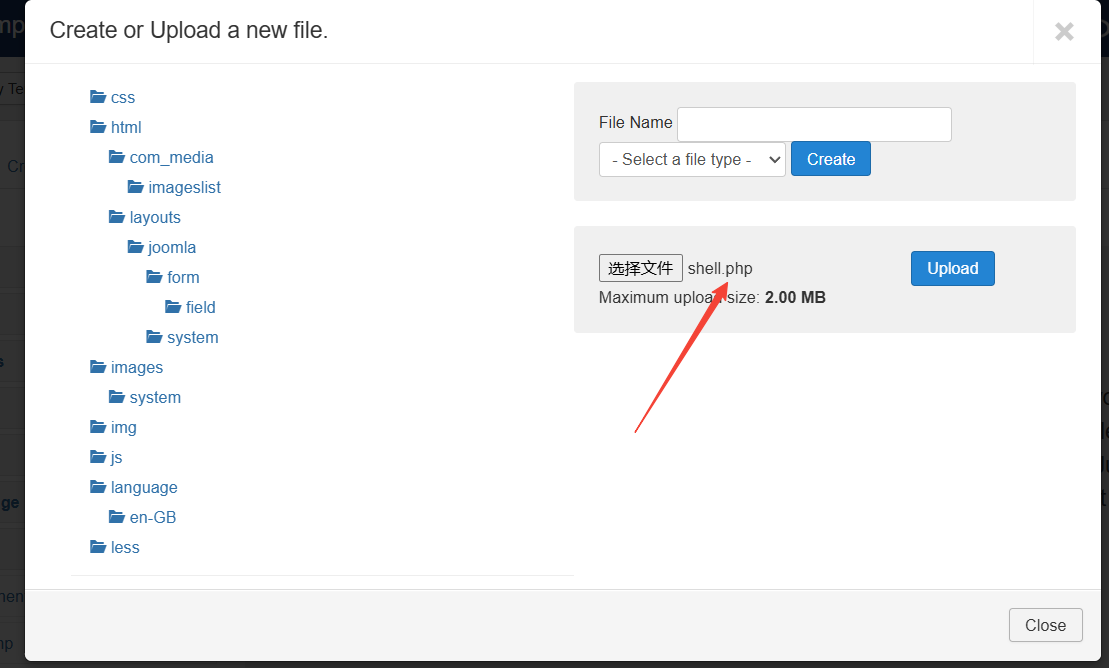Click the layouts folder icon
The height and width of the screenshot is (668, 1109).
point(117,217)
